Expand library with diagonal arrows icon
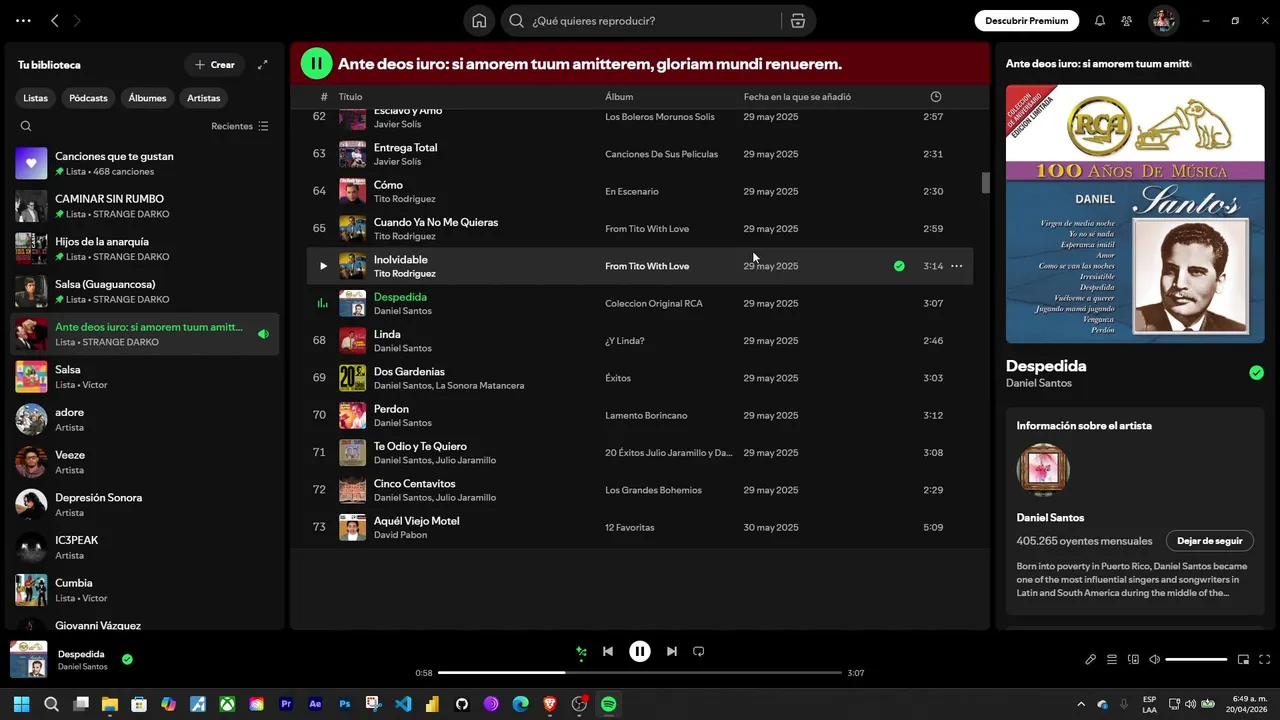Viewport: 1280px width, 720px height. (x=263, y=65)
